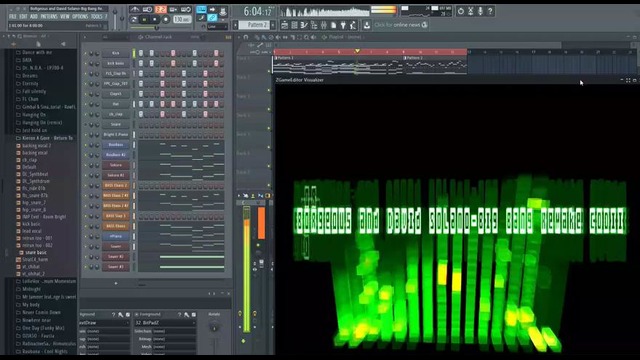Open graph editor icon in channel rack header
The height and width of the screenshot is (360, 640).
(228, 37)
